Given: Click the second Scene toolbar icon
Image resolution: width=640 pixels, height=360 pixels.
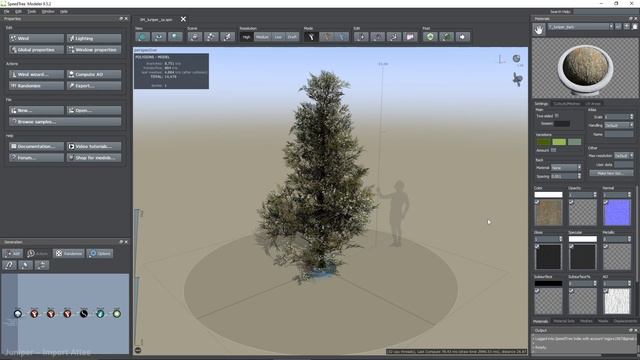Looking at the screenshot, I should [x=211, y=37].
